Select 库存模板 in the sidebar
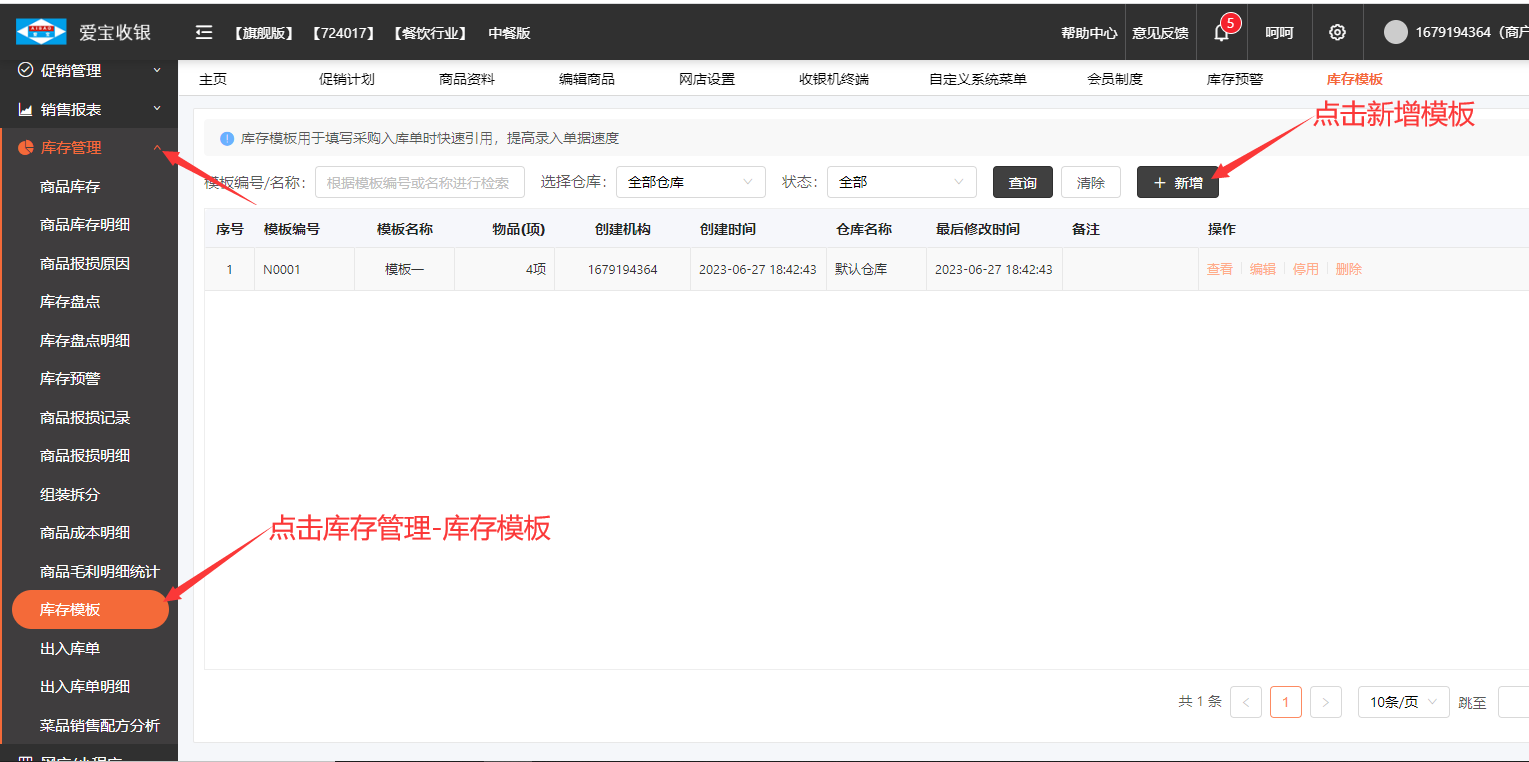Screen dimensions: 1529x762 click(x=90, y=610)
